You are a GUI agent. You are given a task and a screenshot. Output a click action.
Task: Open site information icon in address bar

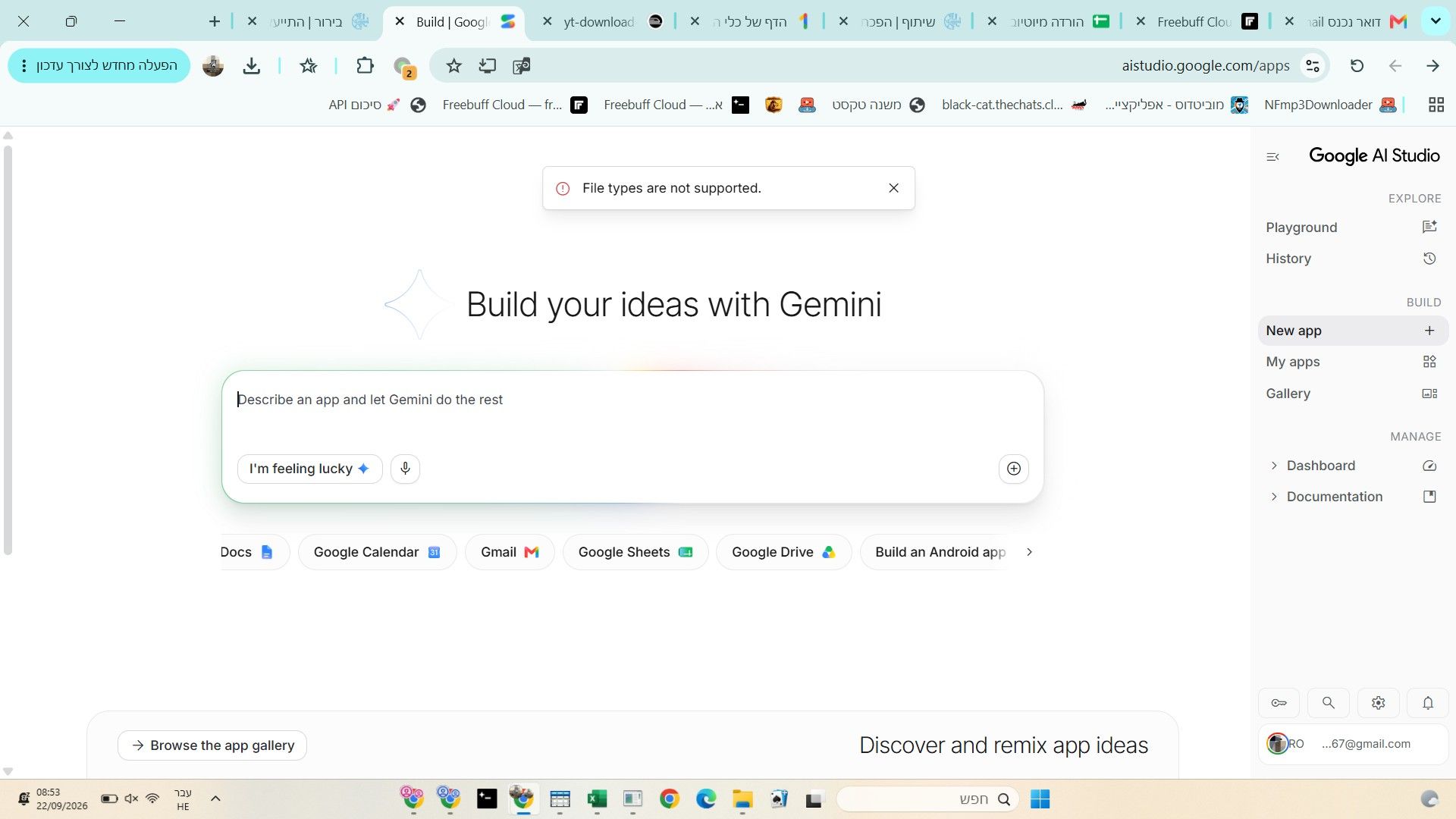(x=1313, y=66)
